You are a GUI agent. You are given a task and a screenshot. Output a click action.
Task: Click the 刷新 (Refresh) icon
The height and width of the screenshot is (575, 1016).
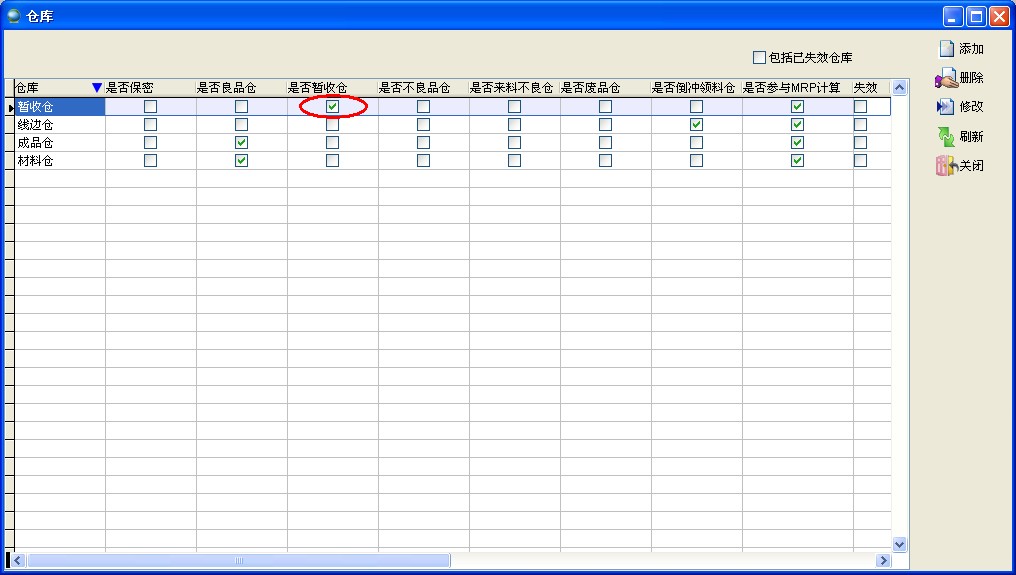pyautogui.click(x=946, y=137)
